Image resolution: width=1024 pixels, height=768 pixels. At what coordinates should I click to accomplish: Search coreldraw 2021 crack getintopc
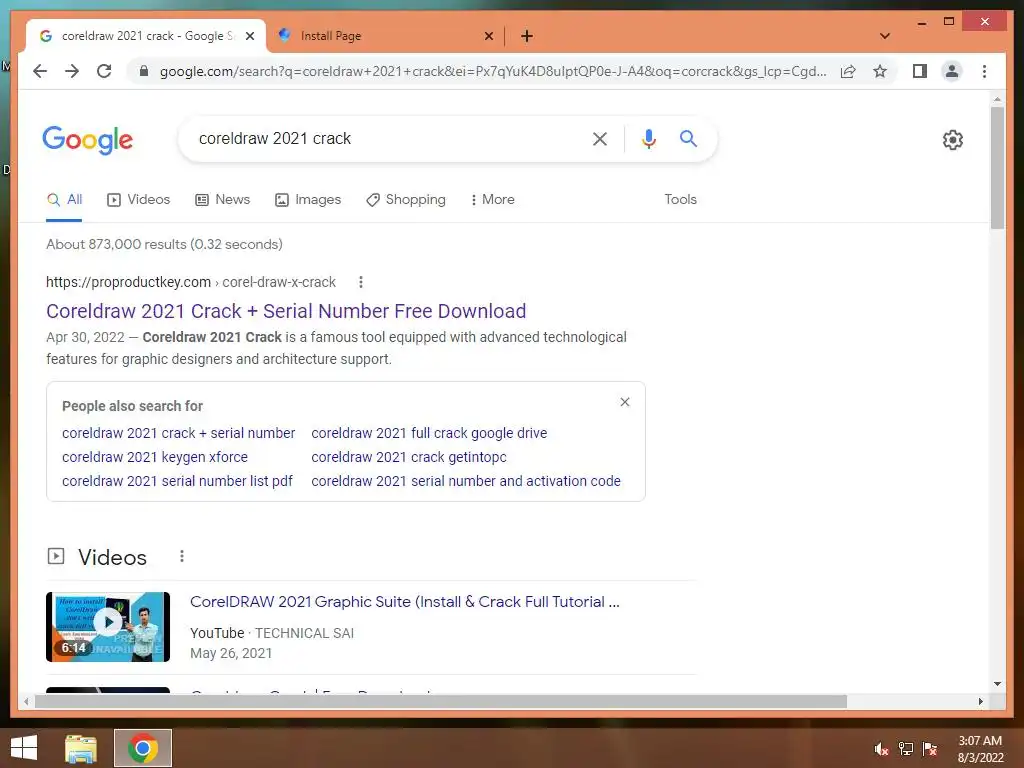(x=409, y=457)
